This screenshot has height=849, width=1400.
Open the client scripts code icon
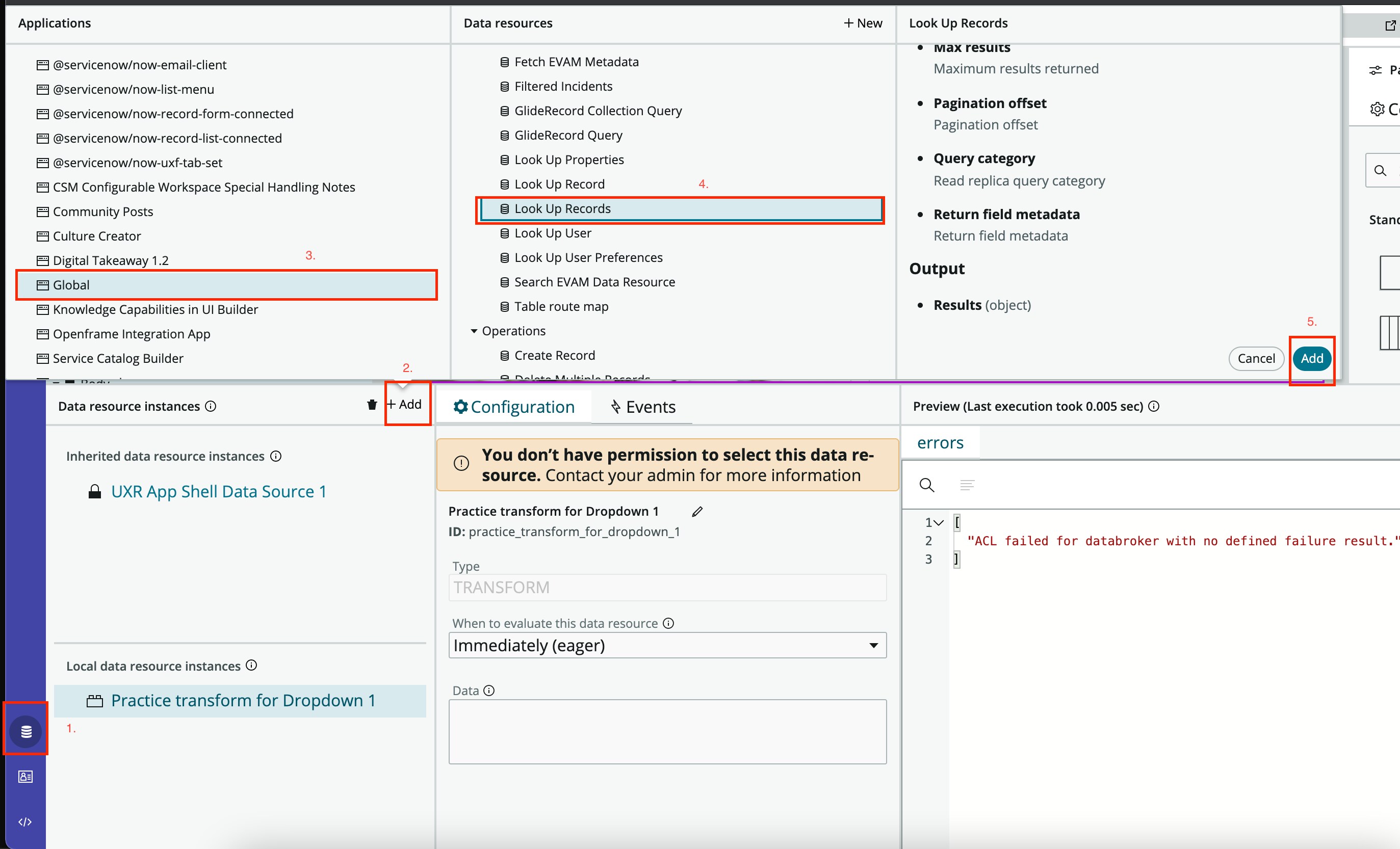pos(25,822)
